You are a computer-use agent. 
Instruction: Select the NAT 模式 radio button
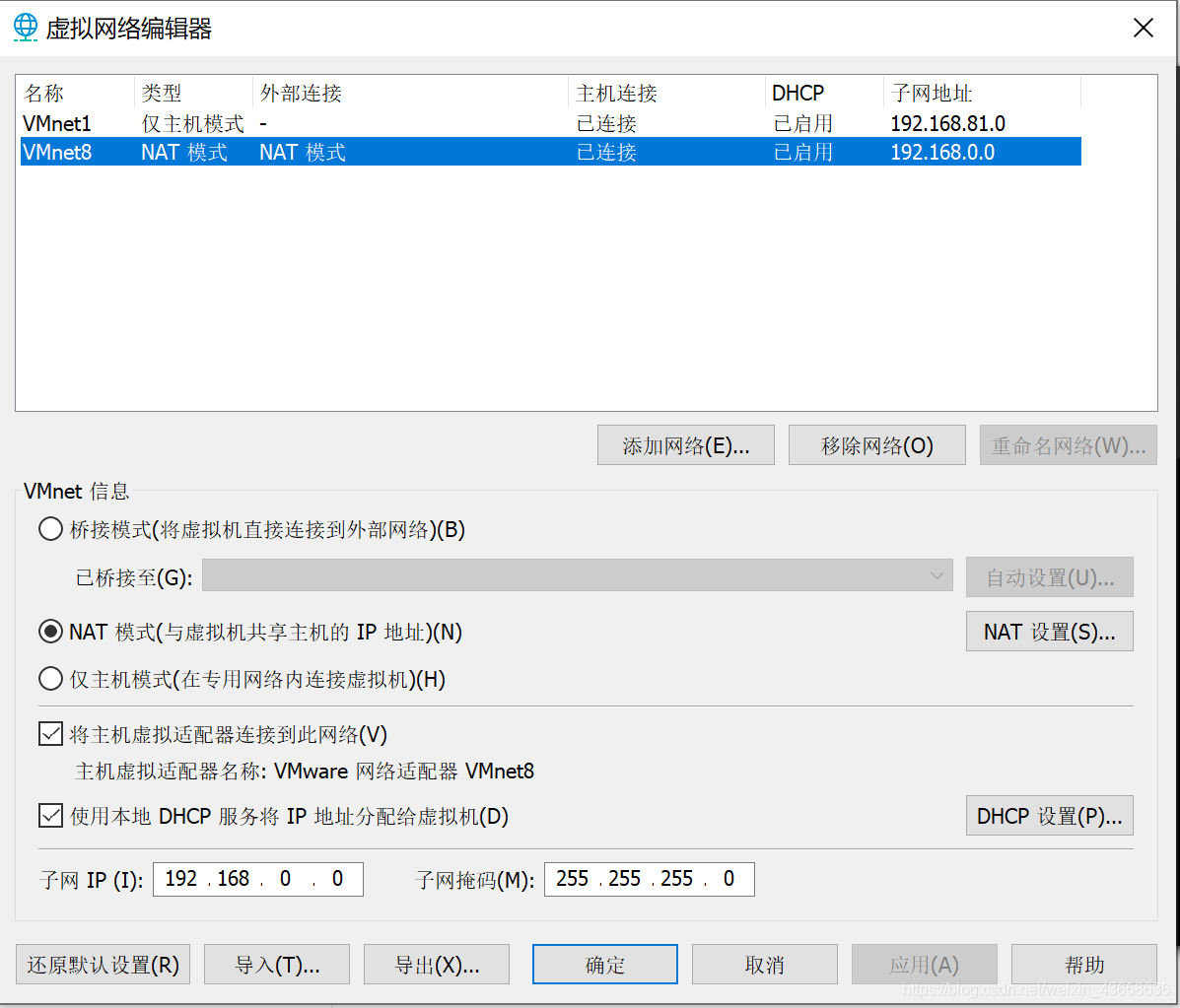(x=50, y=632)
